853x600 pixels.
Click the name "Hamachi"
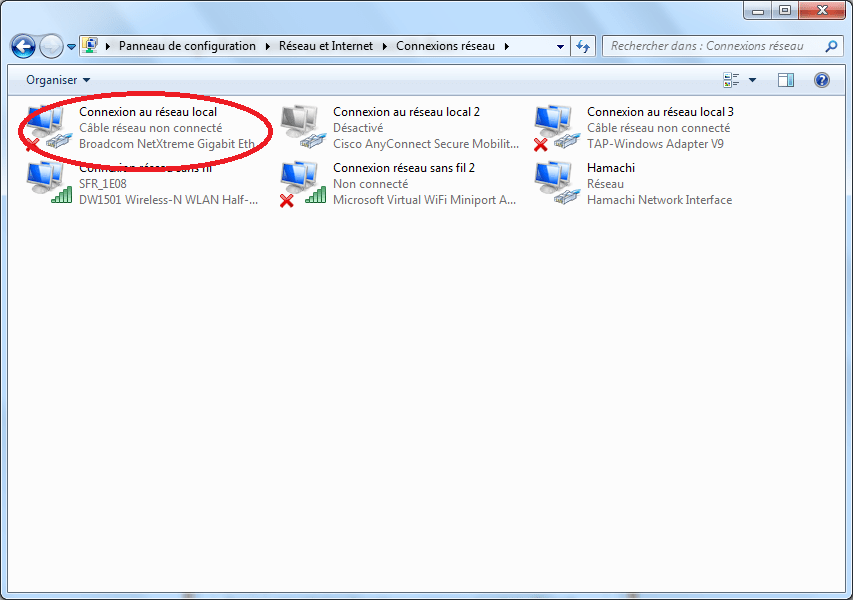611,168
